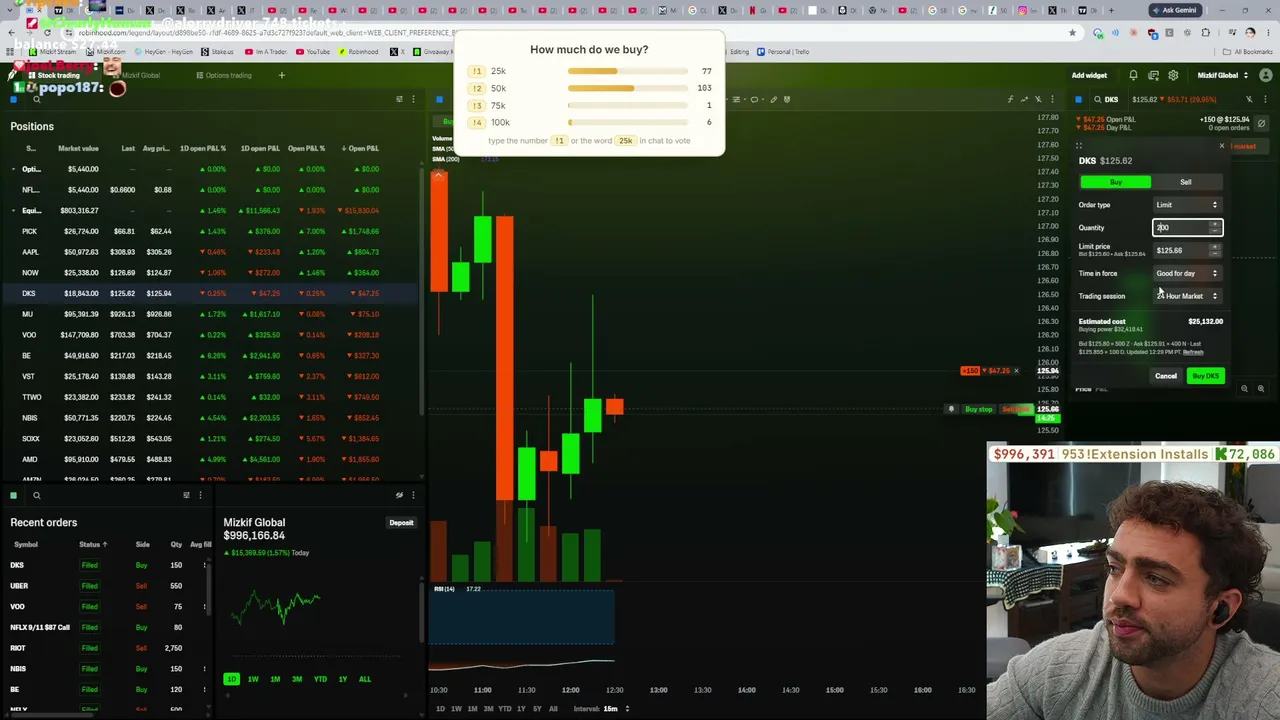Open the Stake.us bookmark in bookmarks bar

click(x=218, y=52)
